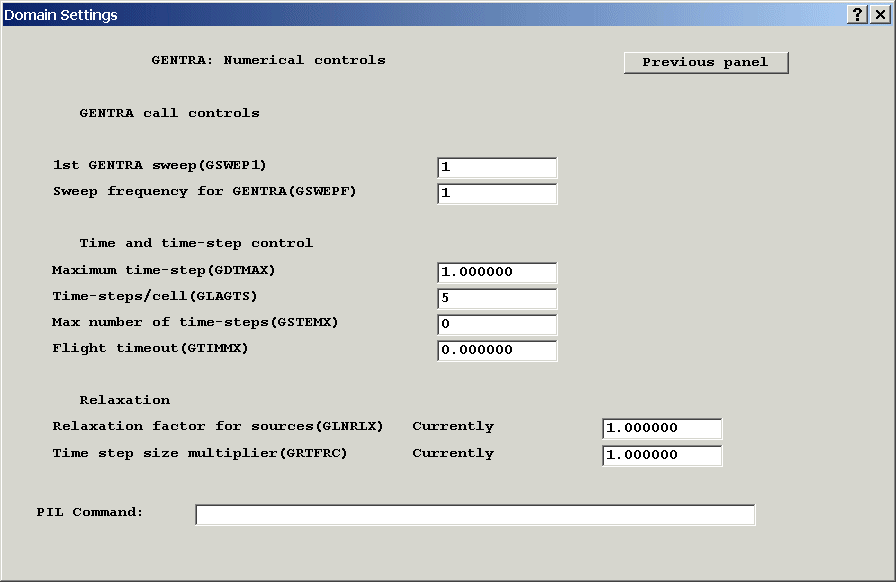
Task: Click 'Currently' beside Relaxation factor (GLNRLX)
Action: point(453,426)
